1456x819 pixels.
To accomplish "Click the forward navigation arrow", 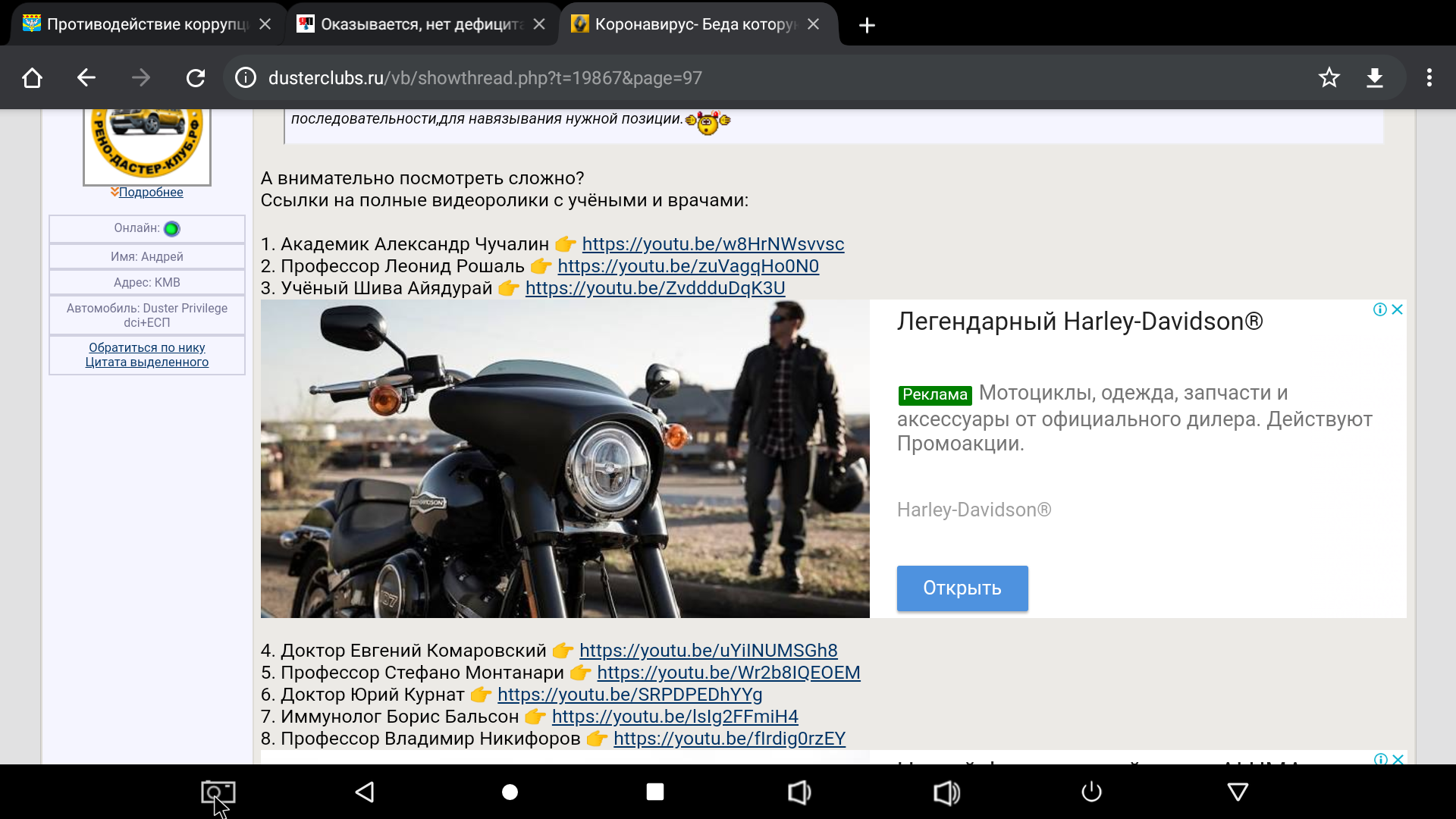I will pos(141,77).
